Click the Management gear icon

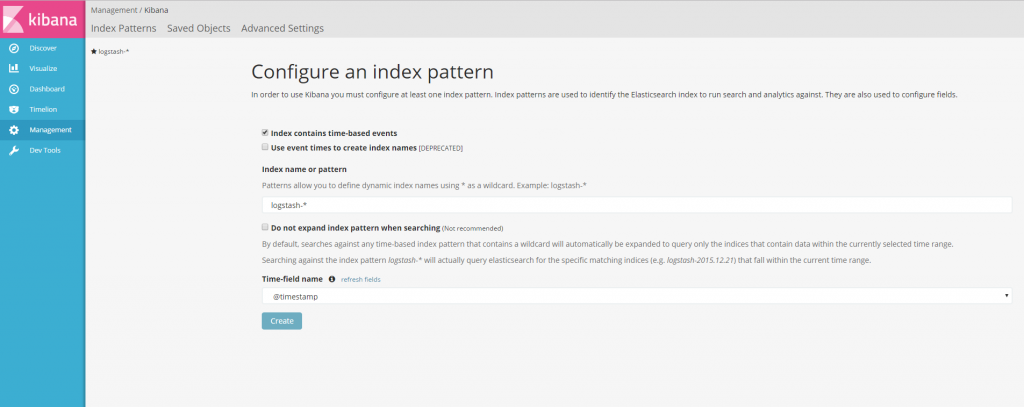14,130
